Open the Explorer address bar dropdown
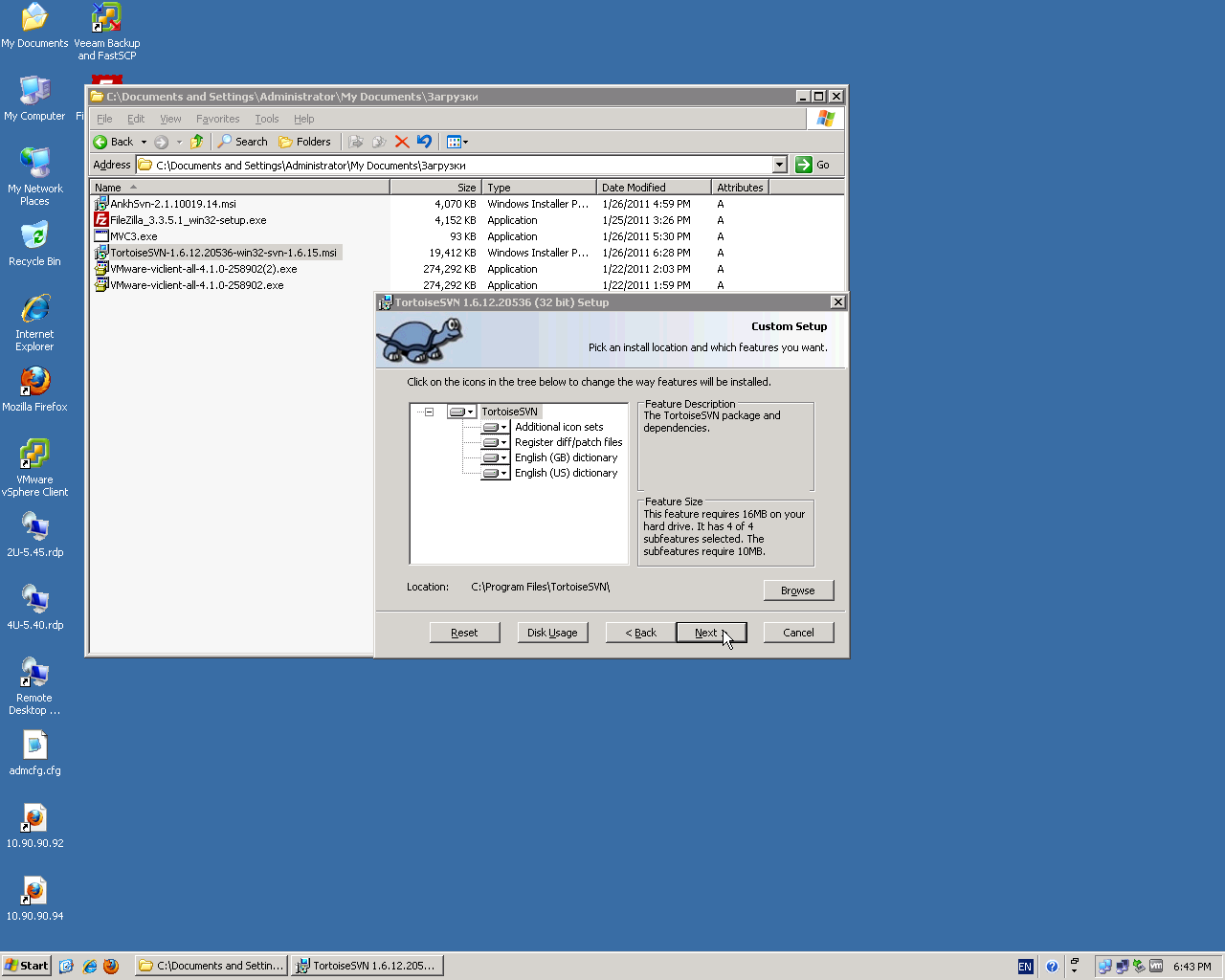This screenshot has height=980, width=1225. click(779, 165)
